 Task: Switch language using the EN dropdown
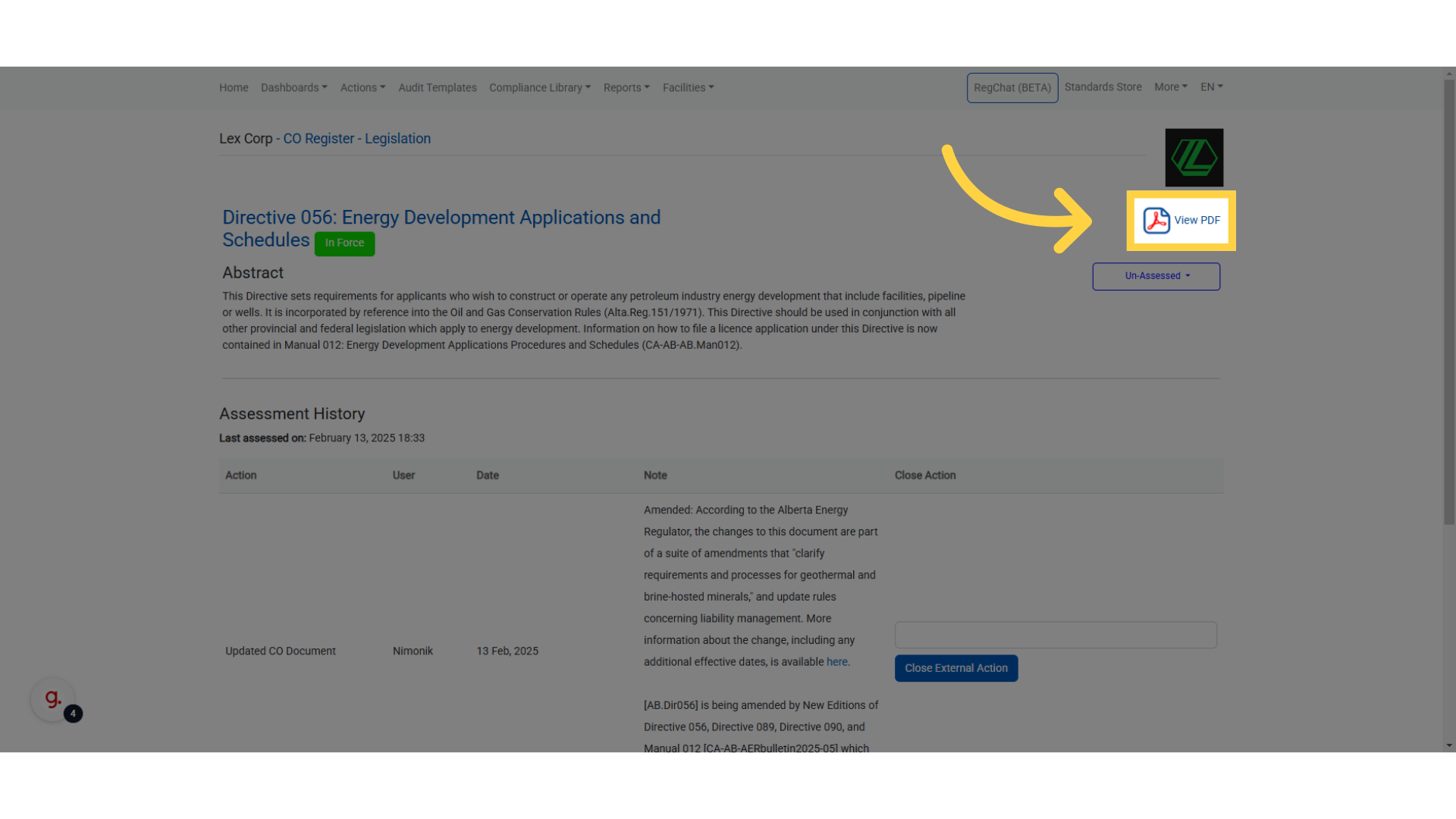pyautogui.click(x=1211, y=87)
